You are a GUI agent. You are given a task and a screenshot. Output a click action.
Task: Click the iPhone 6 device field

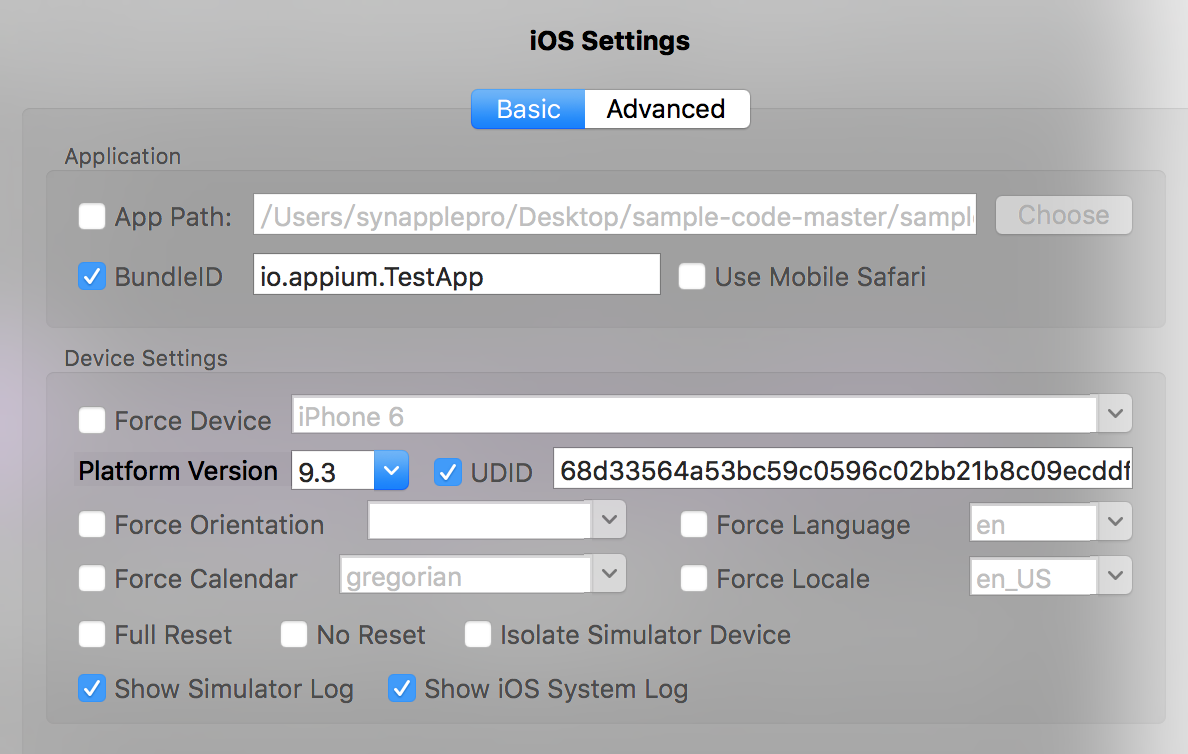[x=694, y=415]
